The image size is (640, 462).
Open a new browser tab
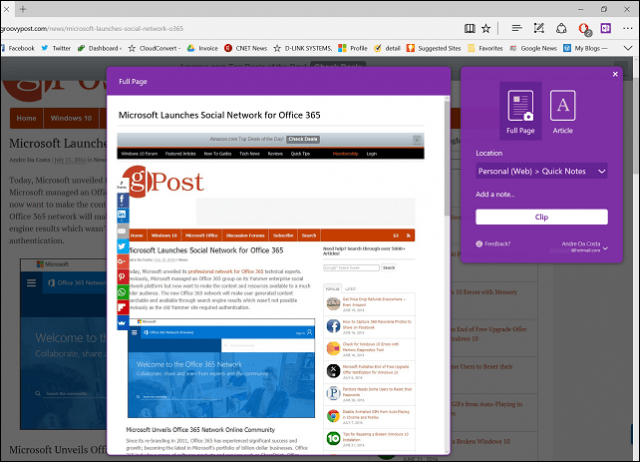point(23,9)
